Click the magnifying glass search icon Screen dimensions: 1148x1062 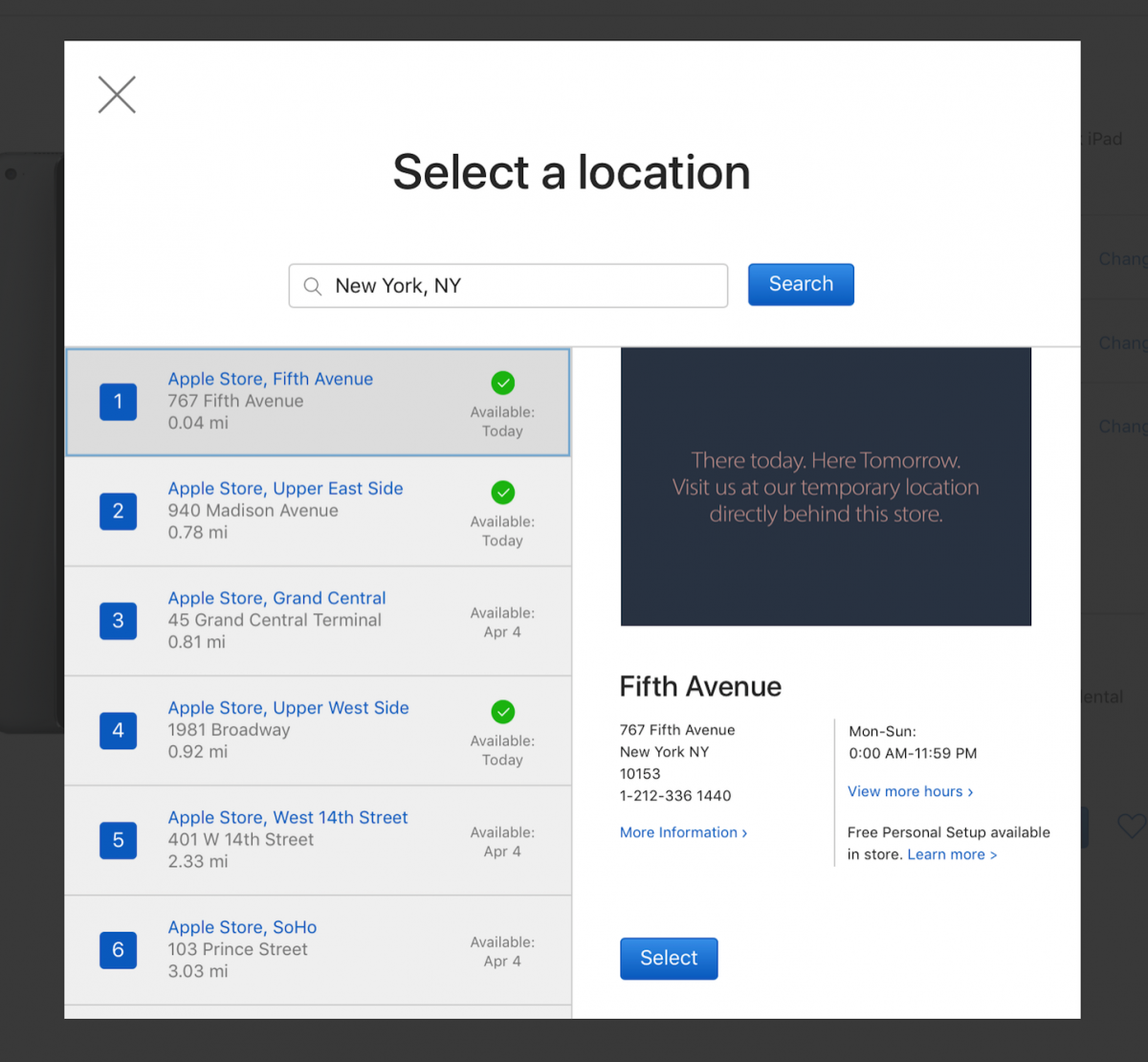312,285
